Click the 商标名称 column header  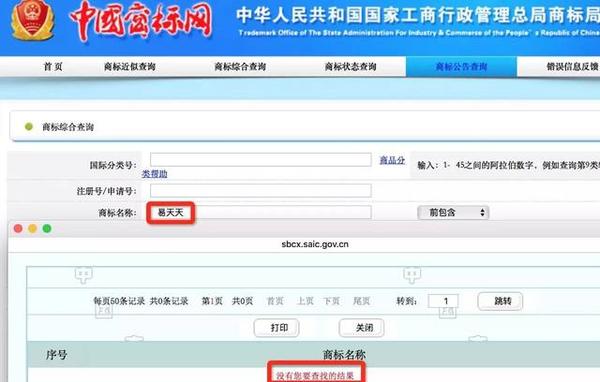pyautogui.click(x=344, y=355)
